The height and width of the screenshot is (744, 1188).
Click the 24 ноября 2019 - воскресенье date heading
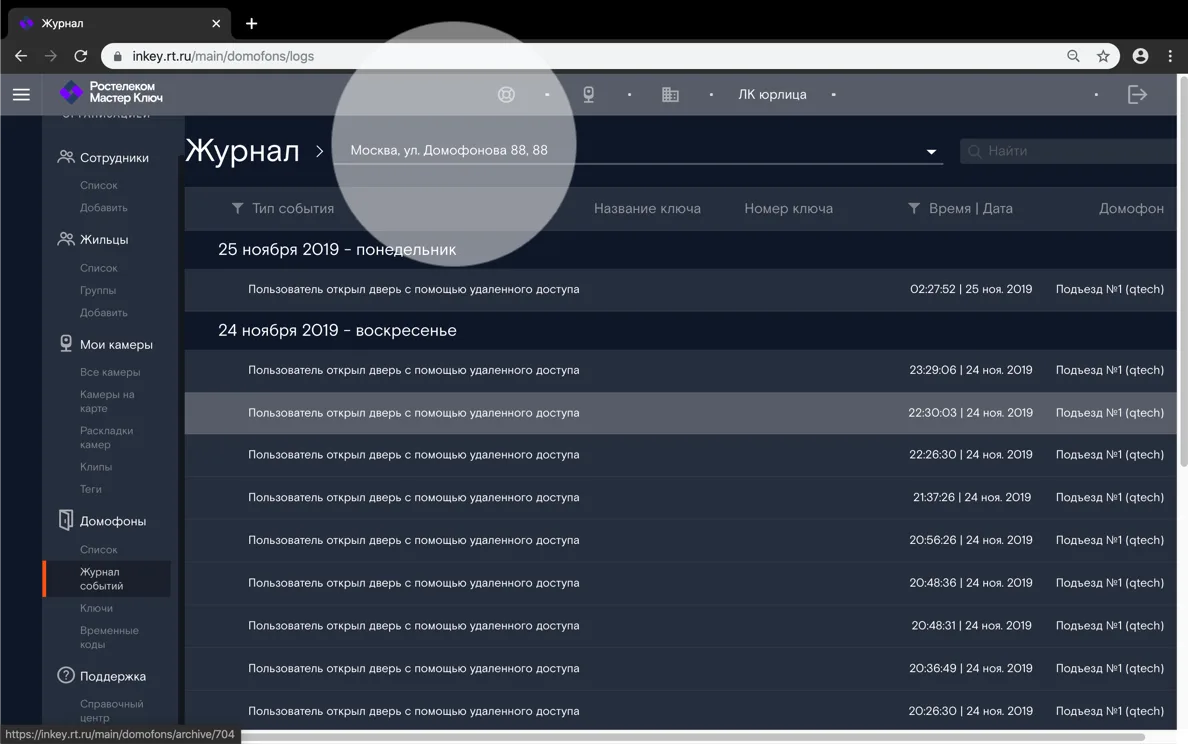point(337,330)
